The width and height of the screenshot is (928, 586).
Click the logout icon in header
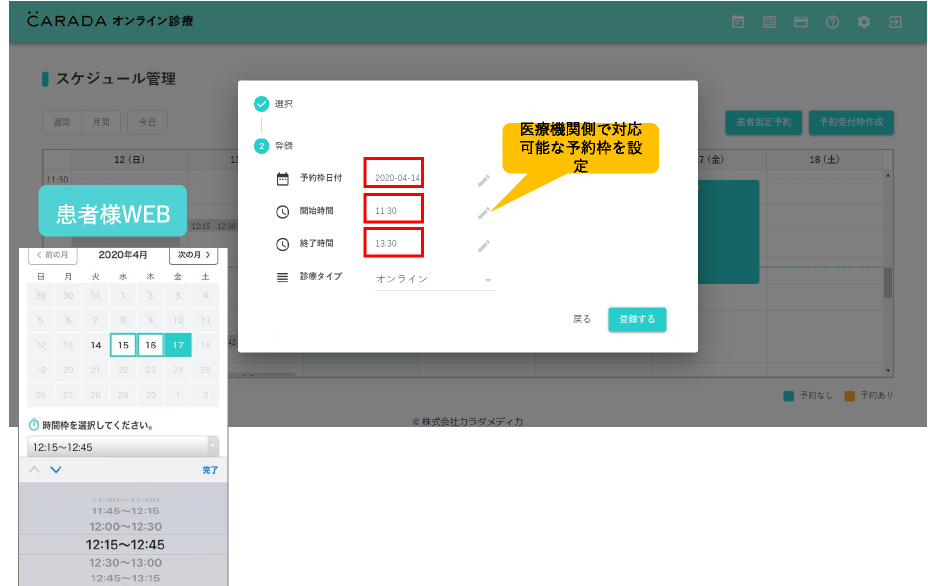(x=895, y=22)
